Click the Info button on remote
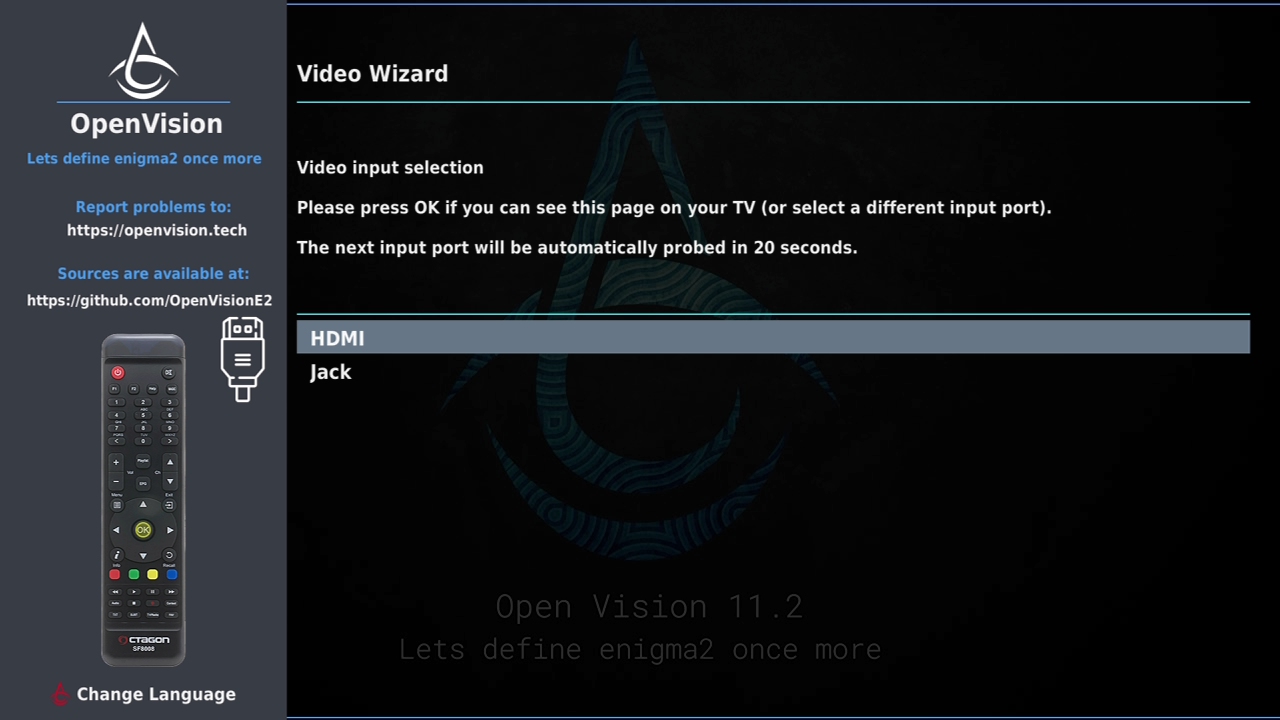The width and height of the screenshot is (1280, 720). 117,555
